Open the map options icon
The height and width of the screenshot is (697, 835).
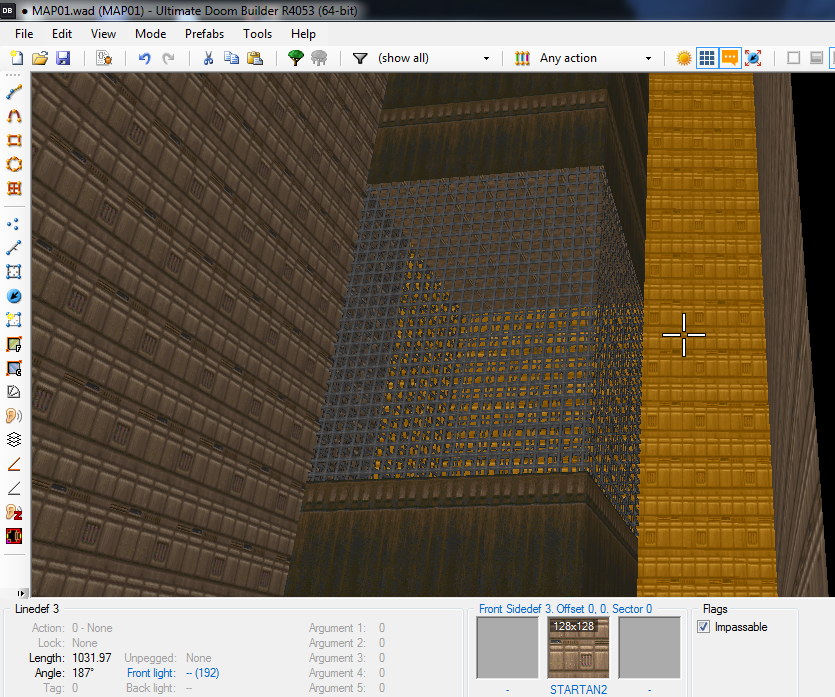pyautogui.click(x=104, y=58)
